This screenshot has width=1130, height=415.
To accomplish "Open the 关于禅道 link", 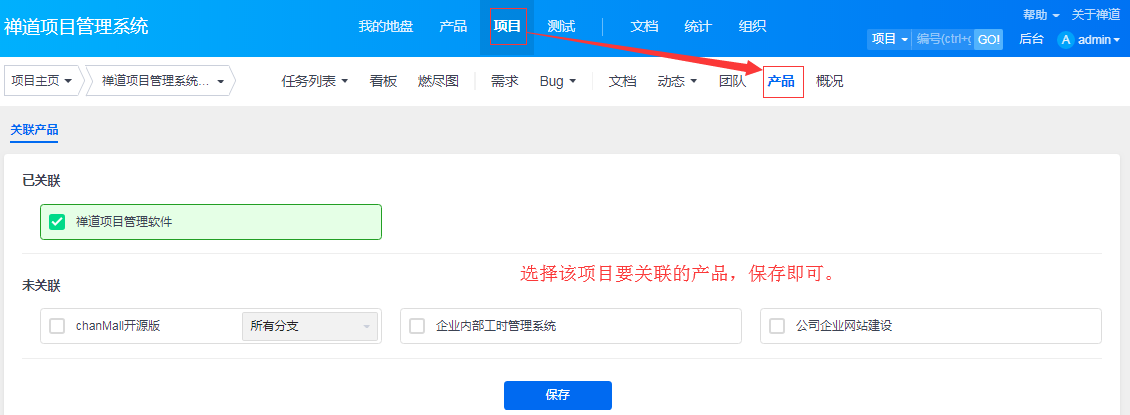I will point(1096,14).
